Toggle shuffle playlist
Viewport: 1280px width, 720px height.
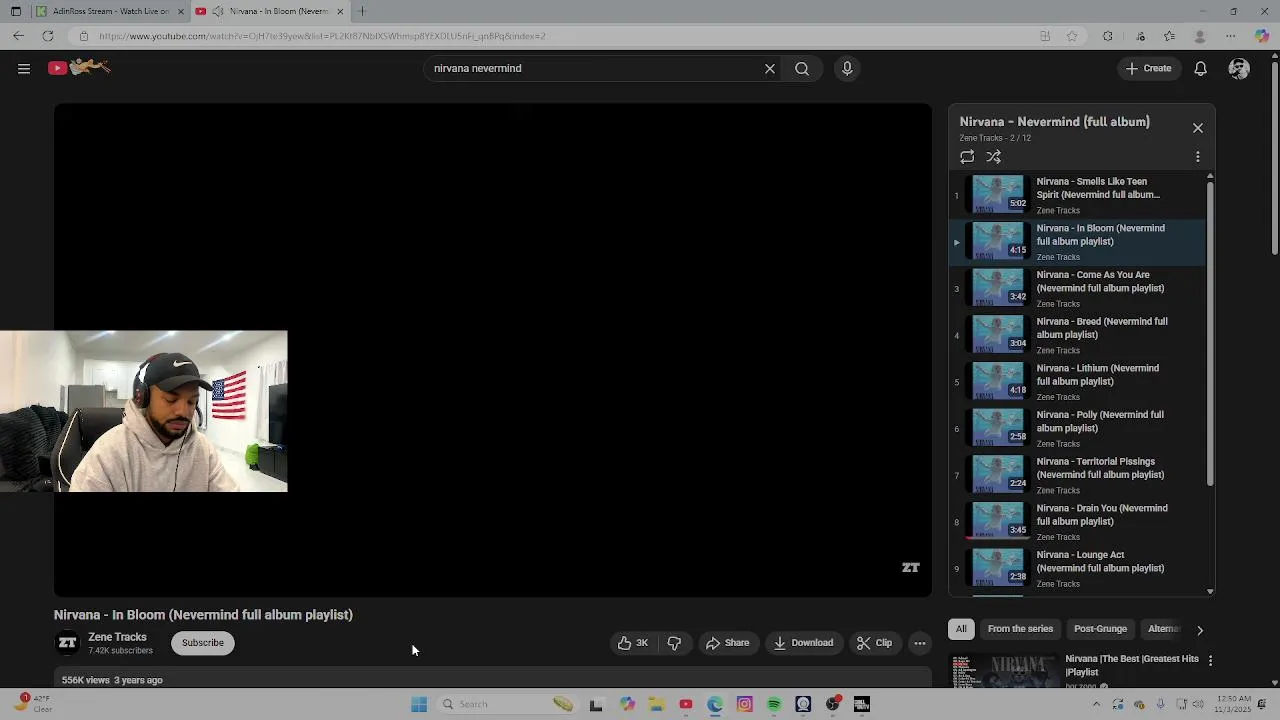994,157
